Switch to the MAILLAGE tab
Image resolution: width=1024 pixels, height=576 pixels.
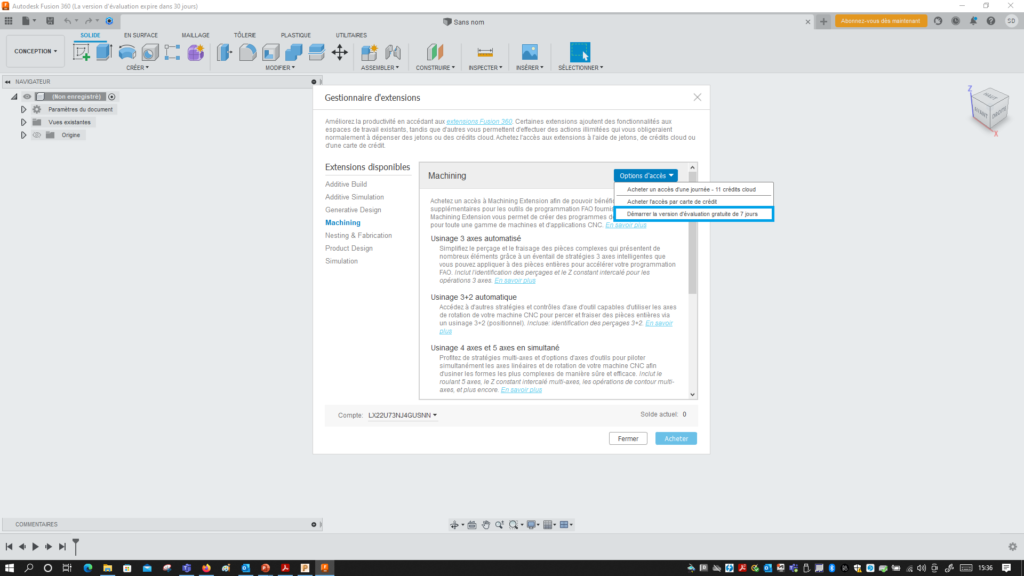195,35
